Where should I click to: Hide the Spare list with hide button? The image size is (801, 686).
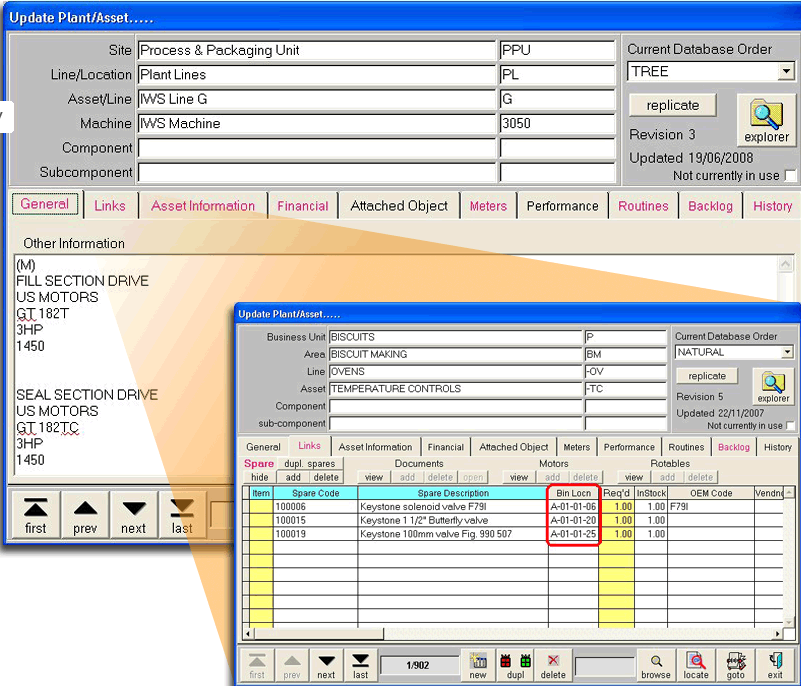click(259, 478)
